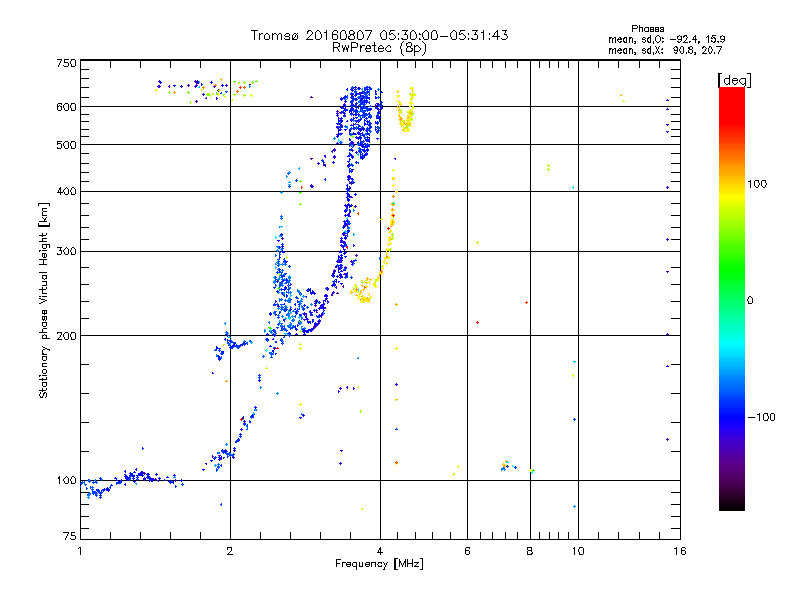
Task: Click the blue -100 region of the colorbar
Action: [732, 417]
